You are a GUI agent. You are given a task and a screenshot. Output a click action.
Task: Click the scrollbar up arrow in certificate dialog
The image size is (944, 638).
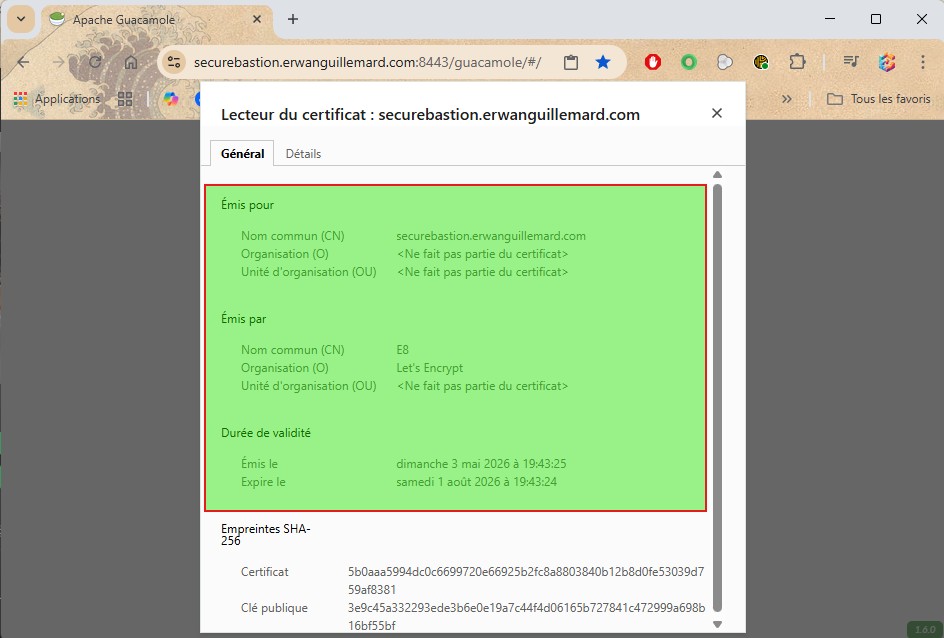717,175
